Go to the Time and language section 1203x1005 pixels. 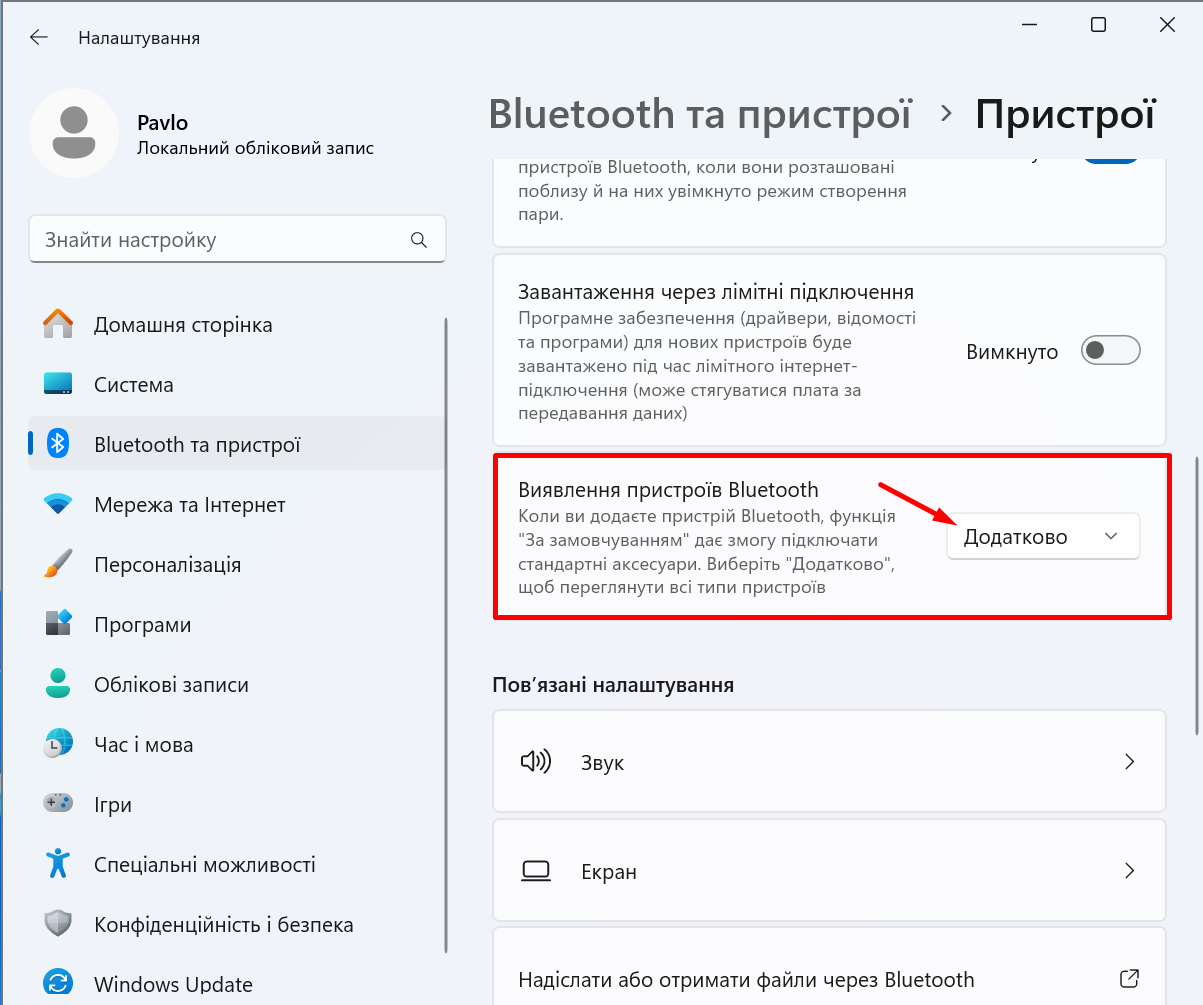click(143, 745)
